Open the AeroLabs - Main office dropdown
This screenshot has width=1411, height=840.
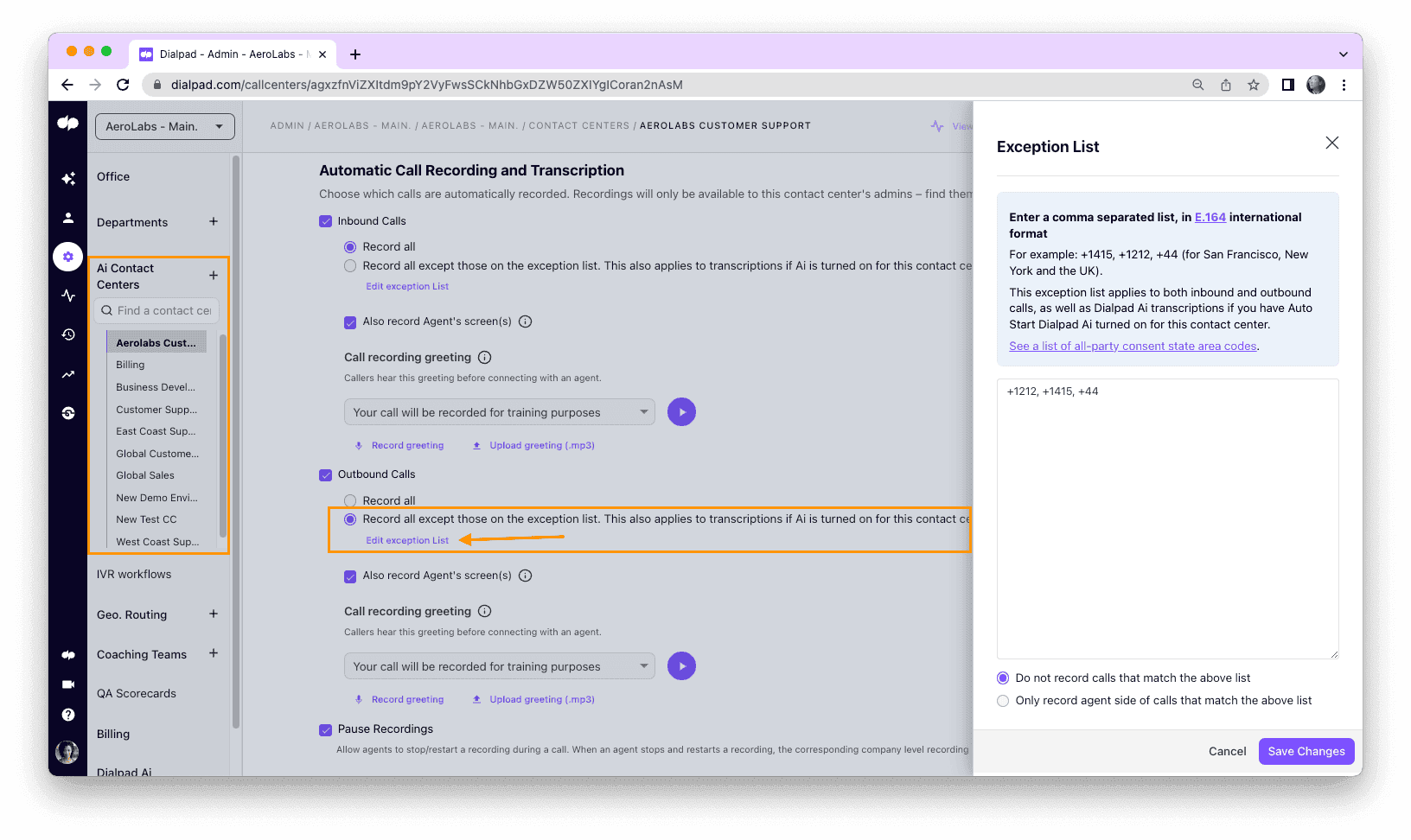[x=164, y=126]
